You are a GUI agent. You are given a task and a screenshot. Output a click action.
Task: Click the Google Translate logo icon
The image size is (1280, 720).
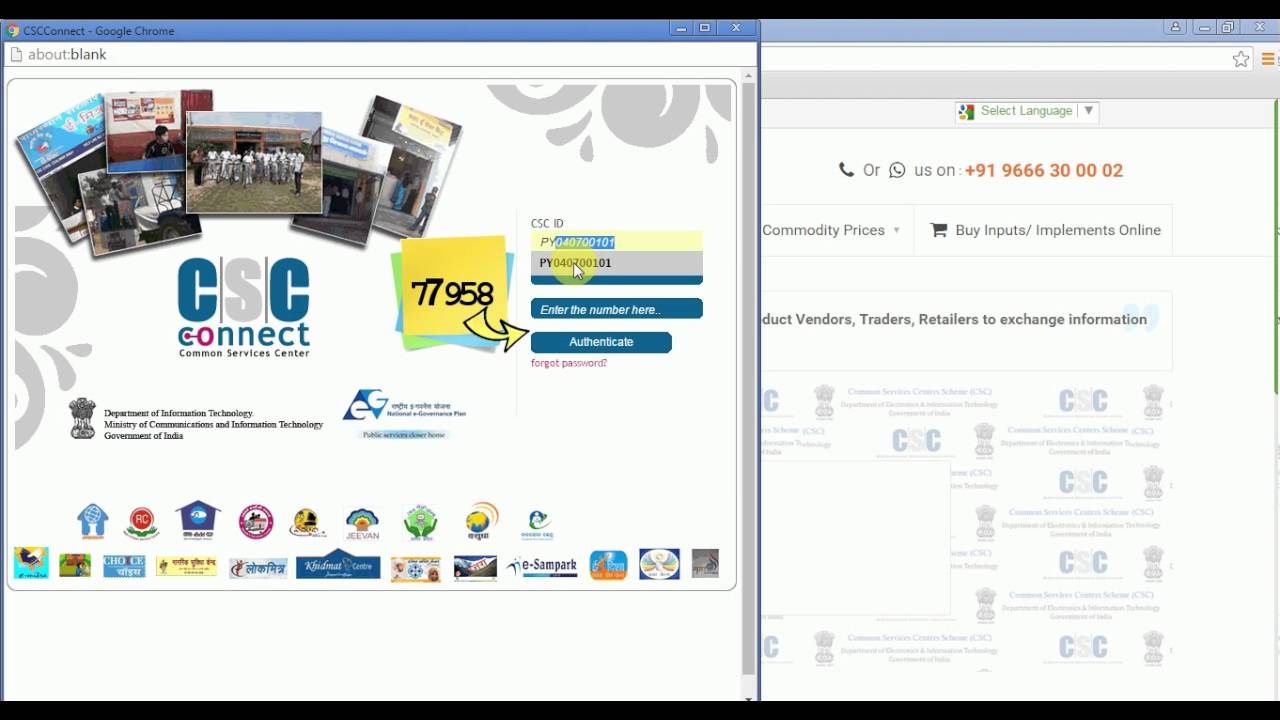(x=966, y=112)
